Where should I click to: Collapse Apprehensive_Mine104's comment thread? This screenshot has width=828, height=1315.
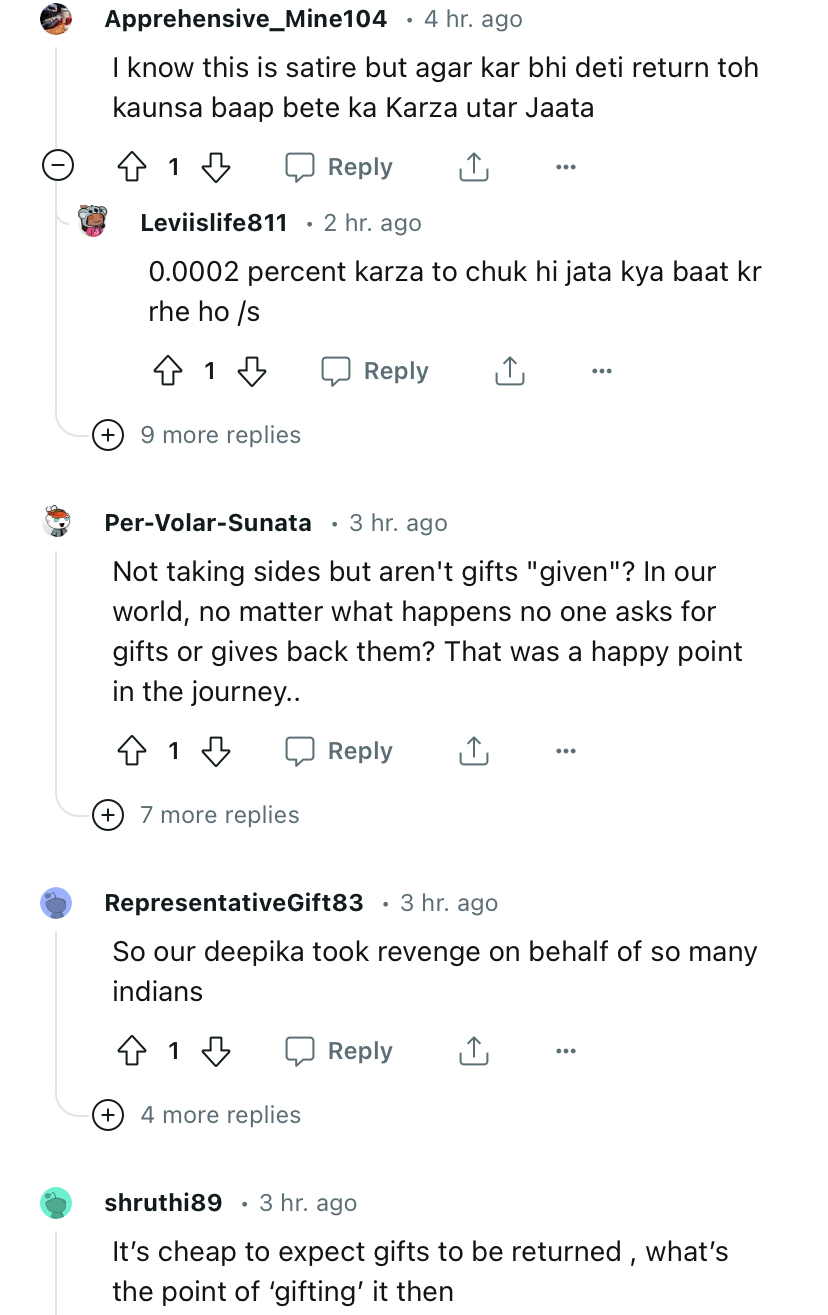click(57, 167)
